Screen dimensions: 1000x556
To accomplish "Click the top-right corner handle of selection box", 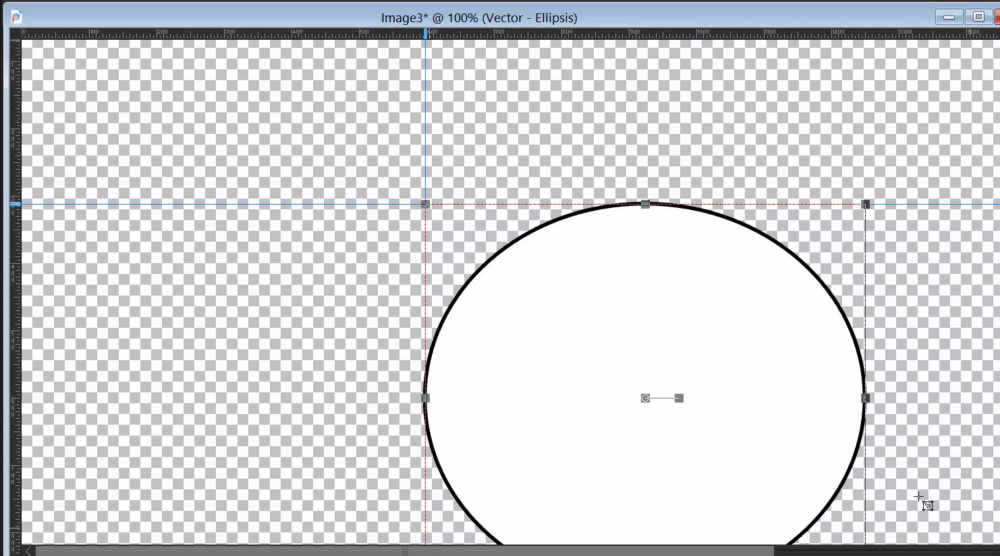I will [x=865, y=204].
